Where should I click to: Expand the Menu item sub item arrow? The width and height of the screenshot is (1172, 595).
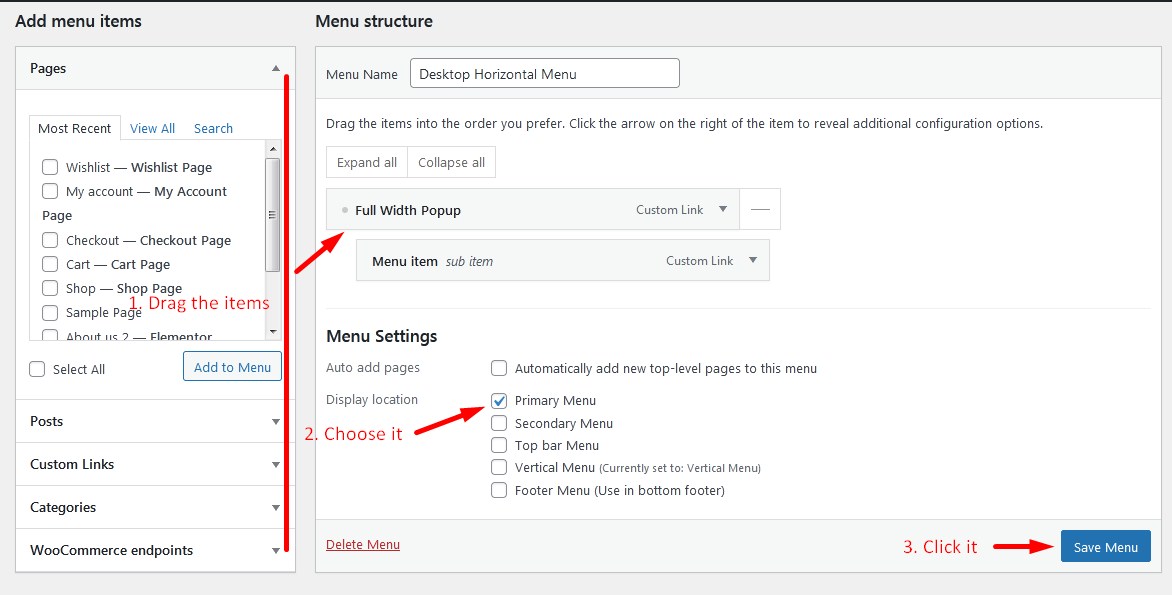pos(752,261)
